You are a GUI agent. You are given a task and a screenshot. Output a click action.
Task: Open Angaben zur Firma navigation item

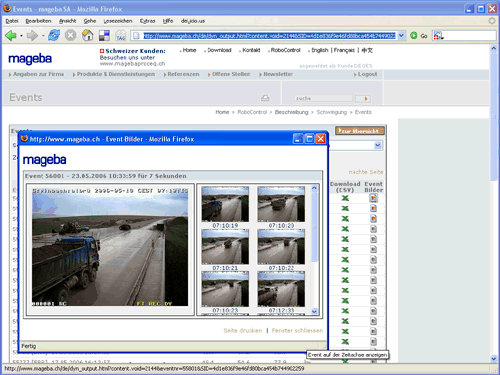point(38,74)
